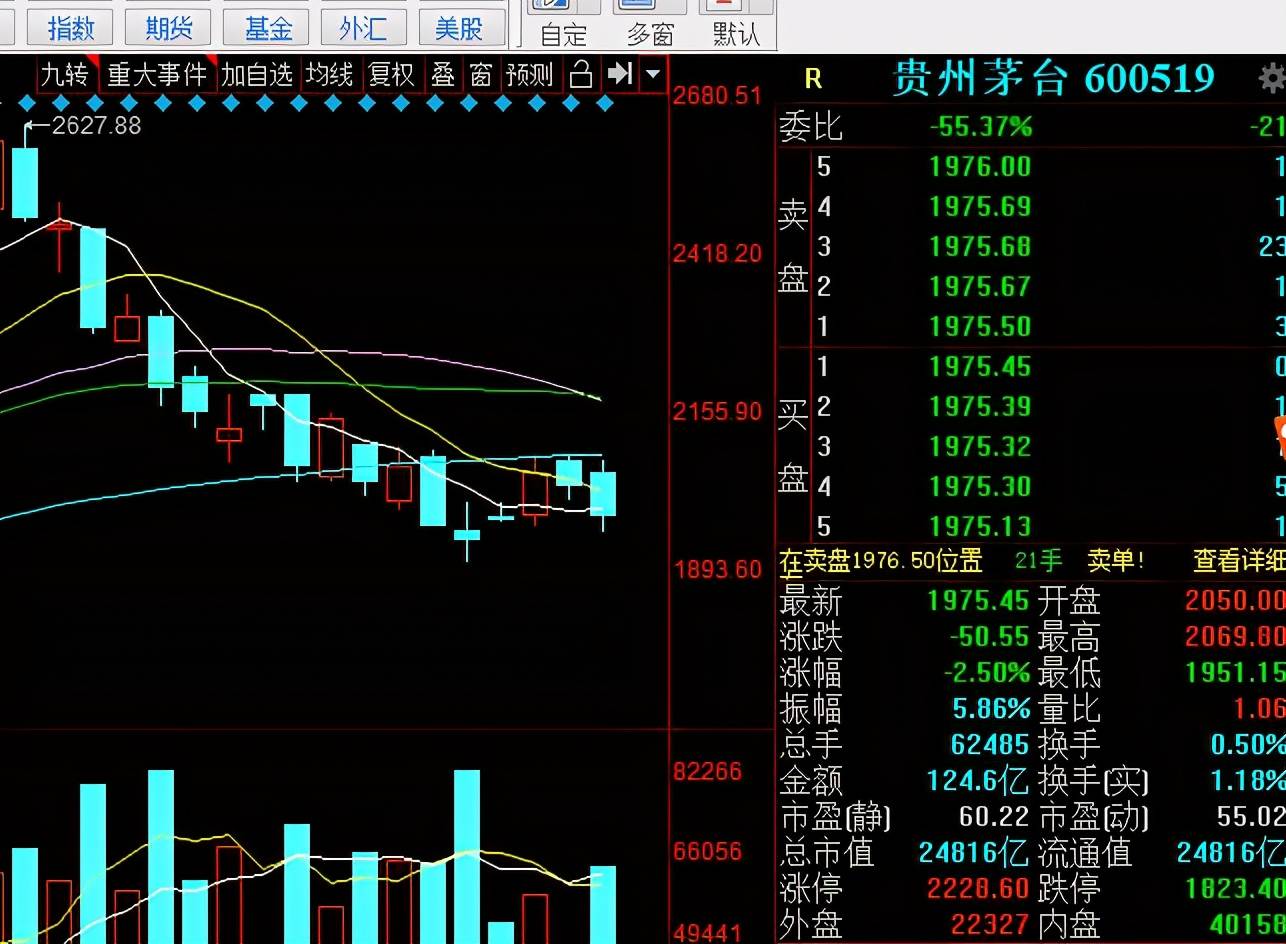Click the 2418.20 price axis label
The image size is (1286, 944).
pyautogui.click(x=717, y=254)
